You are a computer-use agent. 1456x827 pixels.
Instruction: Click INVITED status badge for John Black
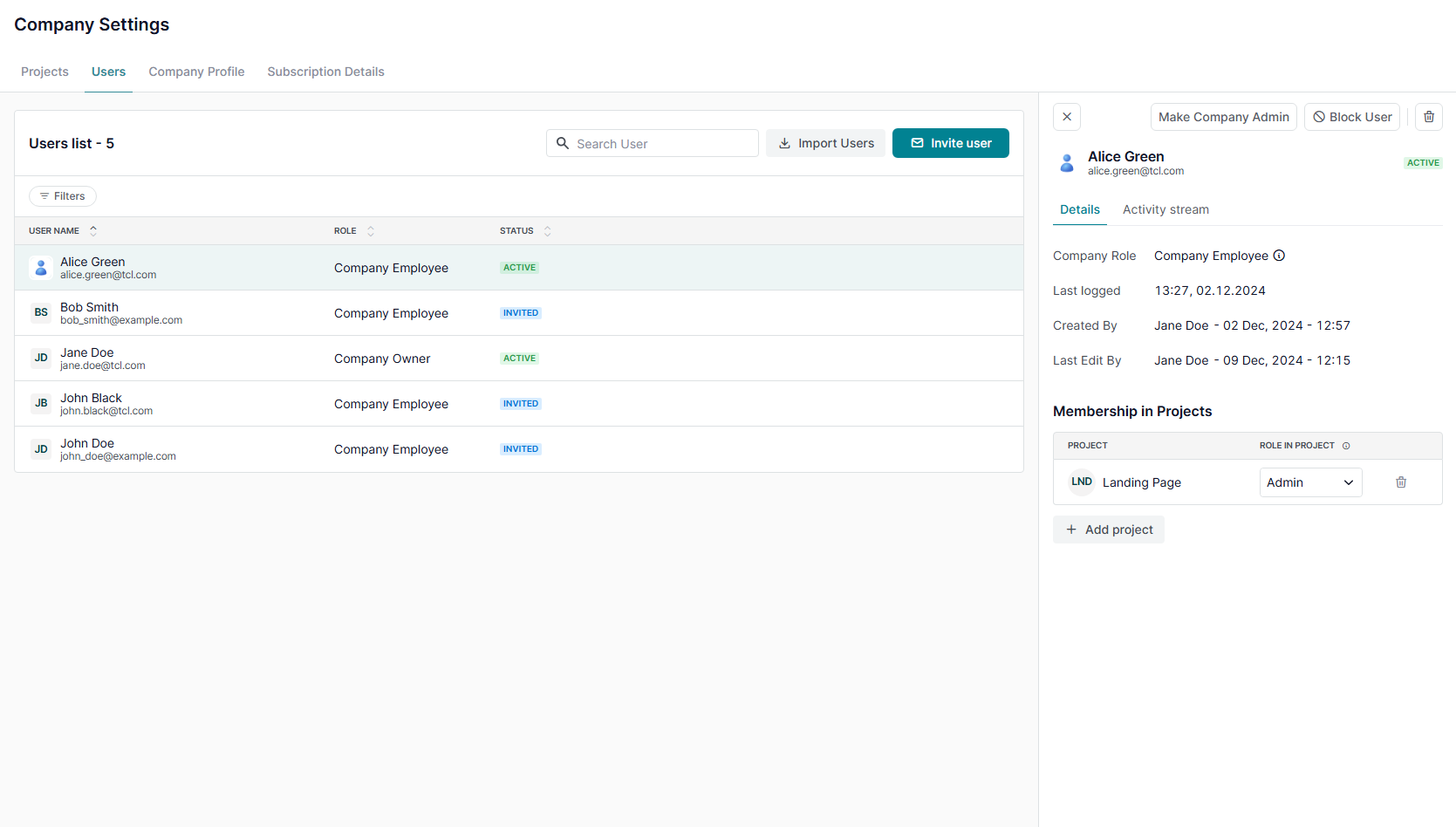tap(521, 404)
